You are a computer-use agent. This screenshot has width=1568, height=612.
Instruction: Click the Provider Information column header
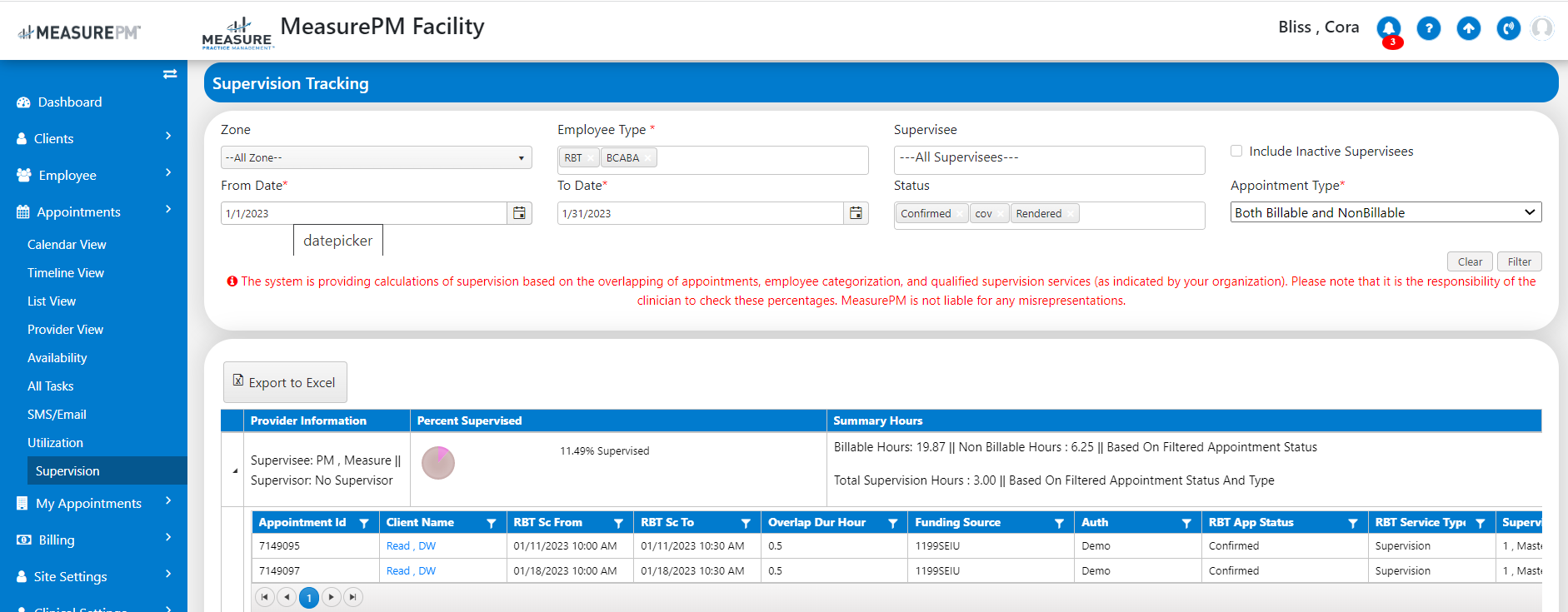327,420
